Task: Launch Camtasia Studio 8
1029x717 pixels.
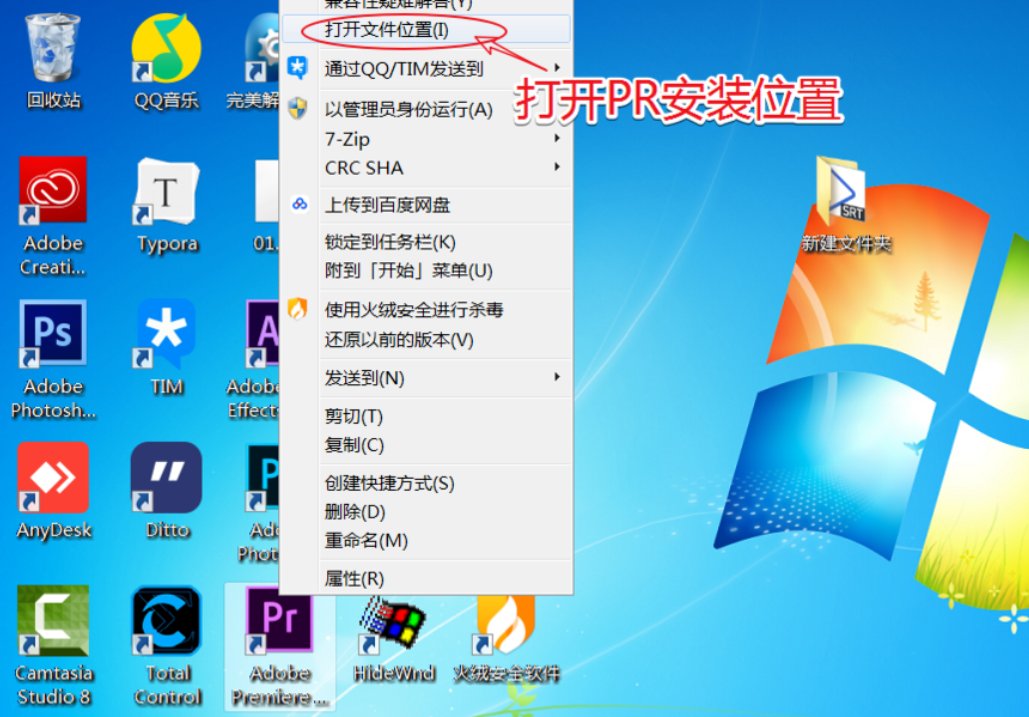Action: point(52,620)
